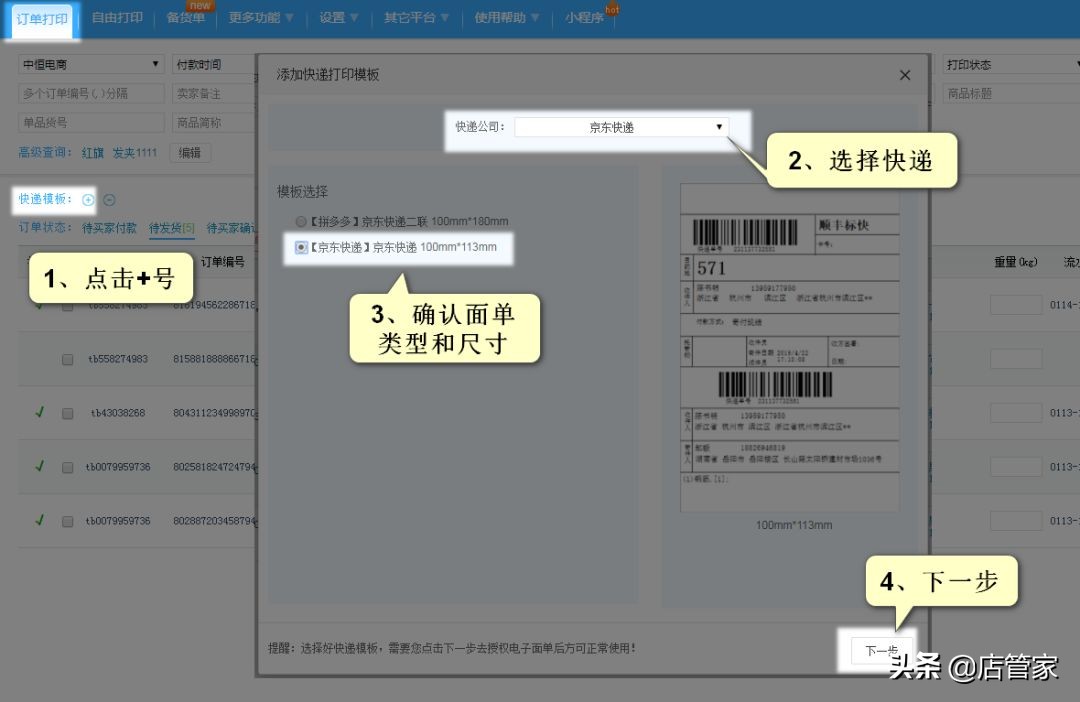Close the 添加快递打印模板 dialog
This screenshot has width=1080, height=702.
click(905, 75)
